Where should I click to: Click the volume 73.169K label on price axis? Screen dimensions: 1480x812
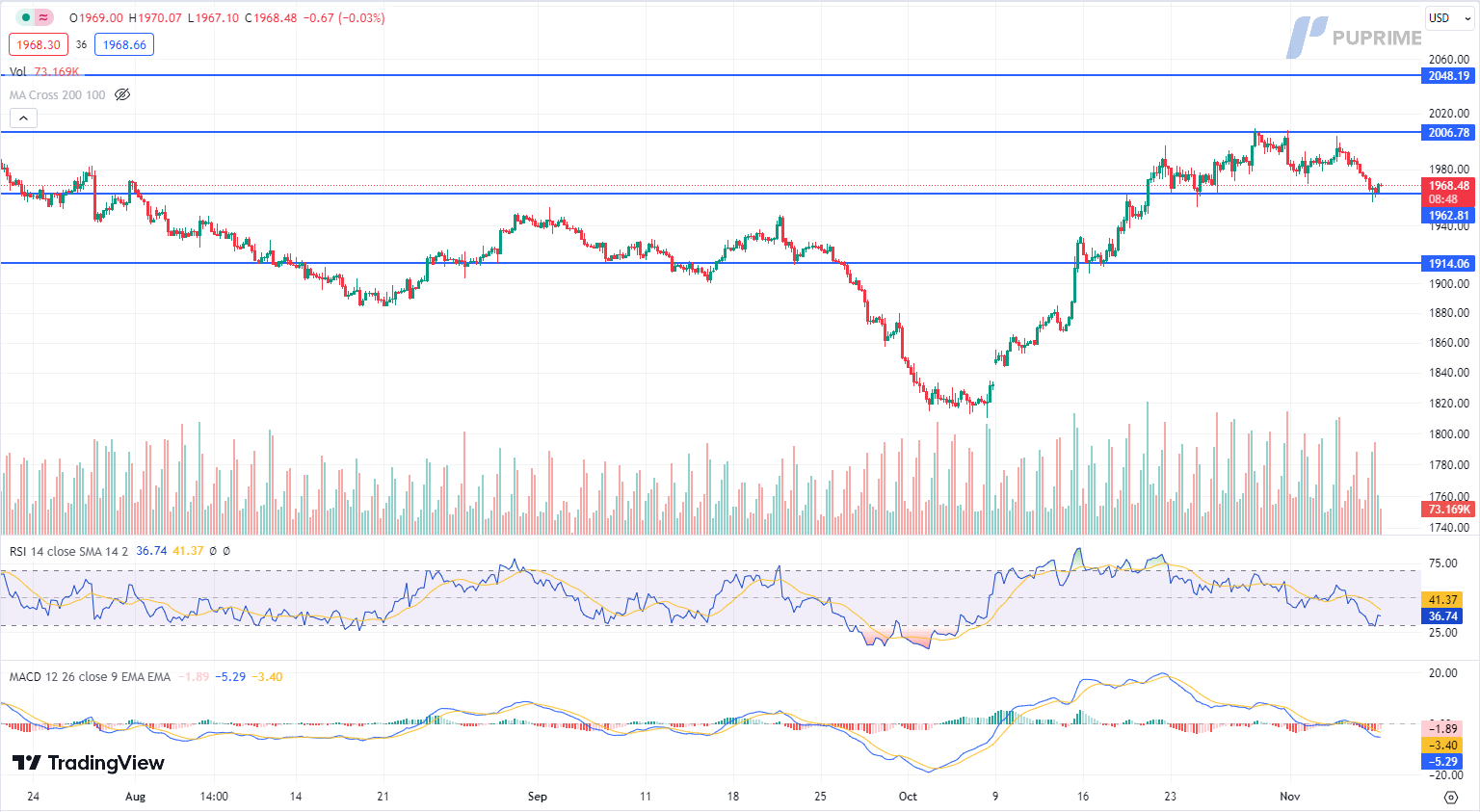tap(1448, 509)
